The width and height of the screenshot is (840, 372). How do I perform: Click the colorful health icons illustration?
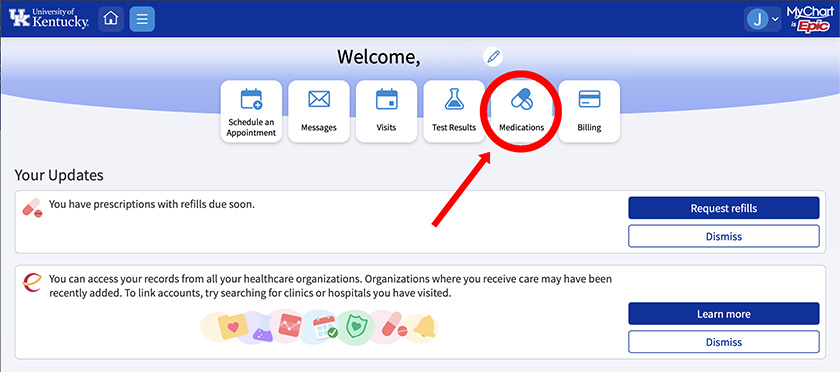pyautogui.click(x=319, y=326)
